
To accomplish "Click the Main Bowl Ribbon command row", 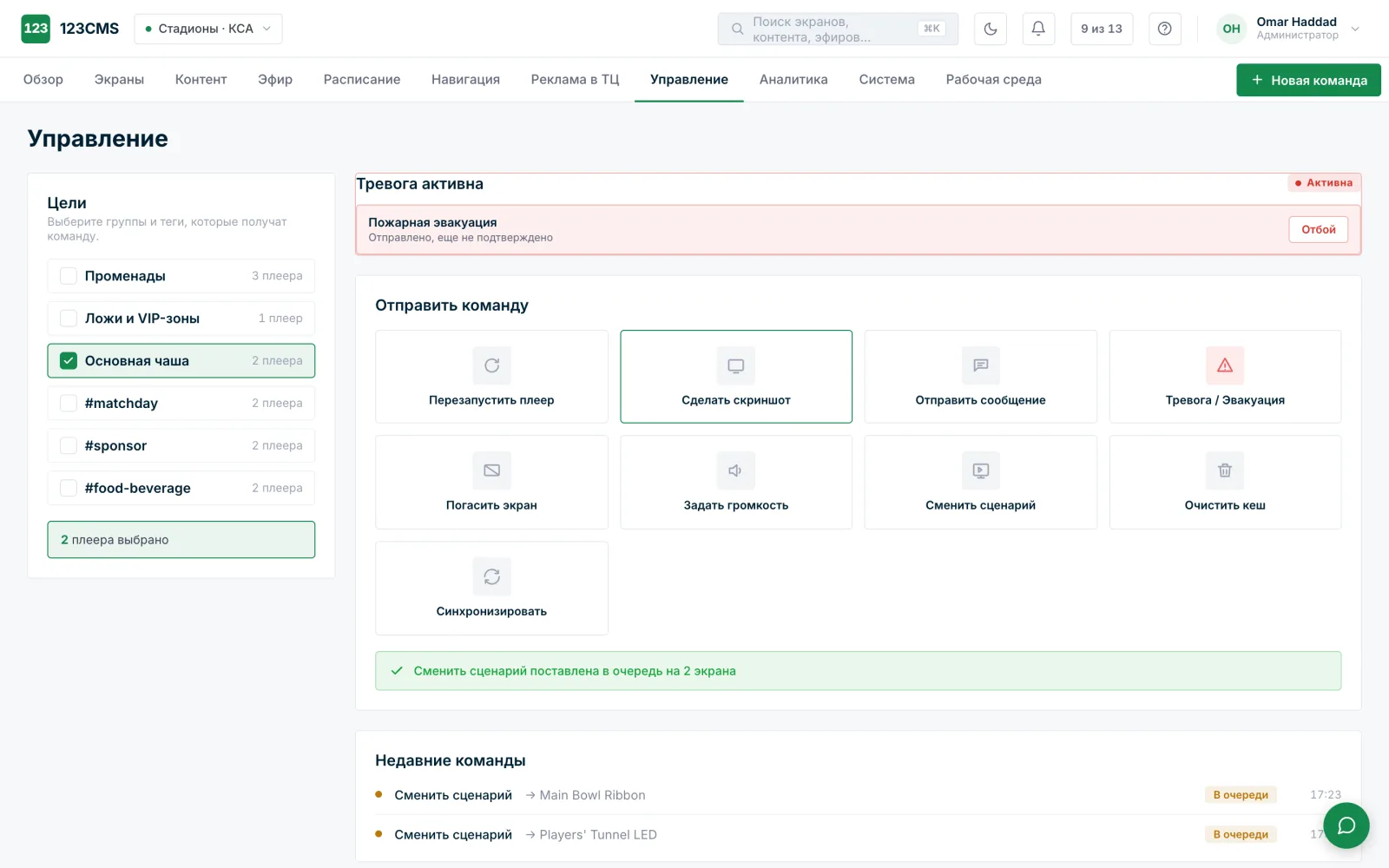I will 858,795.
